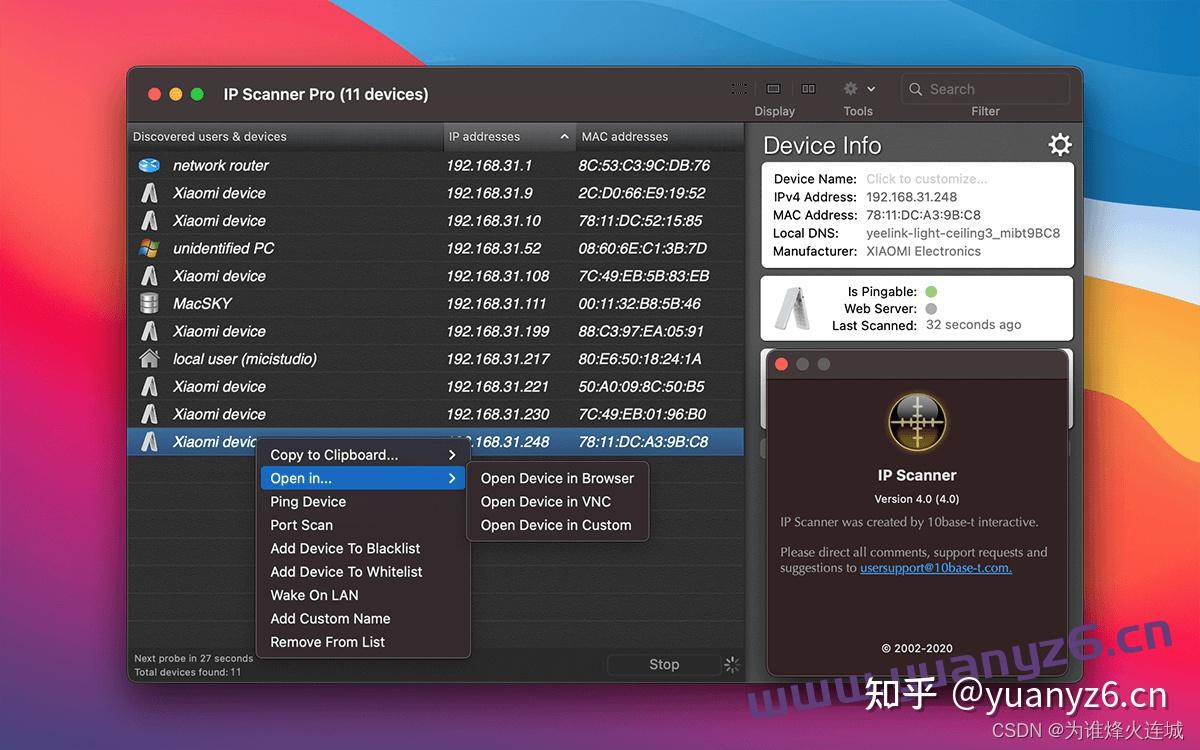Click the IP Scanner crosshair logo

pos(916,422)
